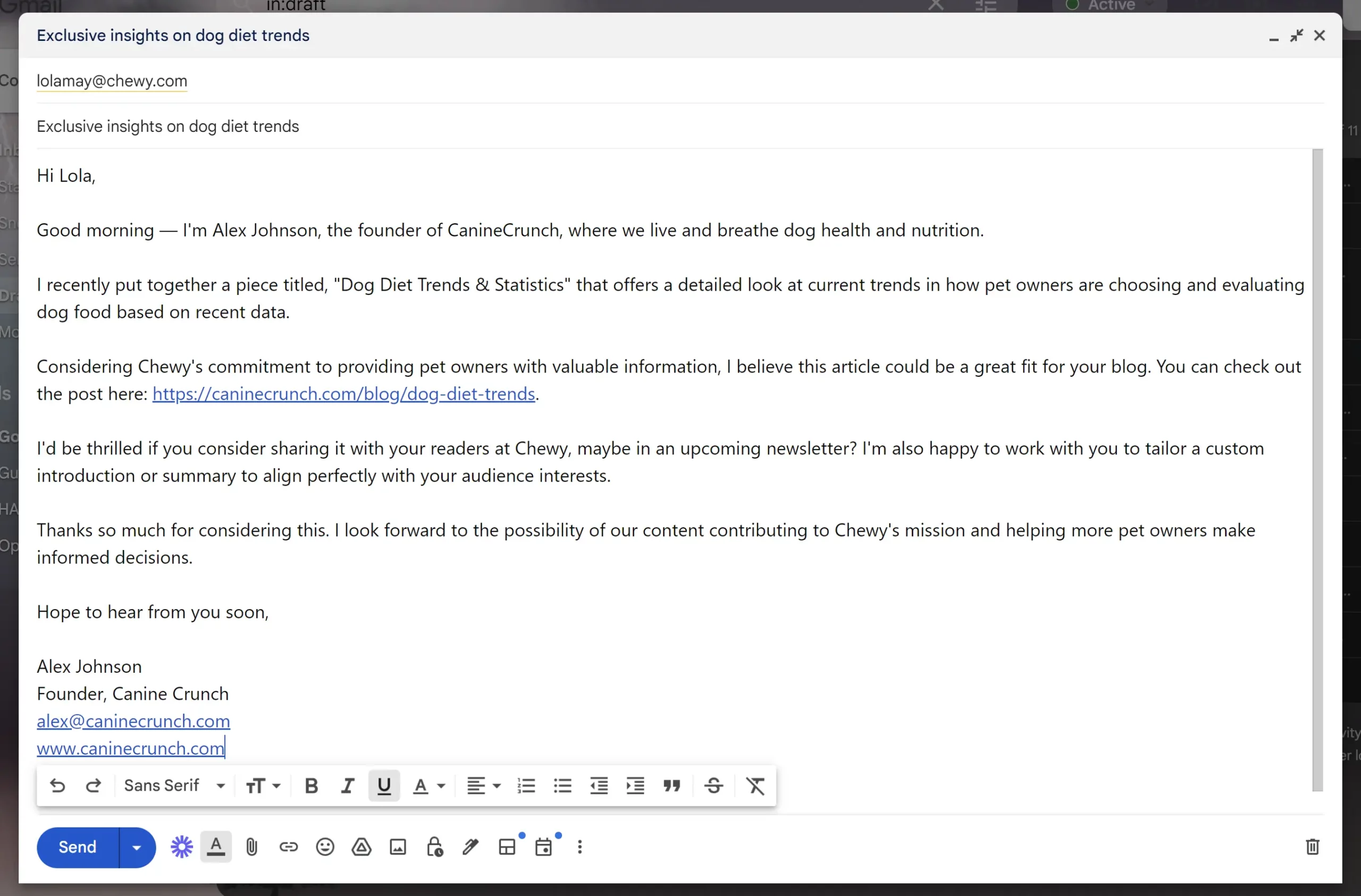Open the emoji picker
The width and height of the screenshot is (1361, 896).
pos(325,847)
